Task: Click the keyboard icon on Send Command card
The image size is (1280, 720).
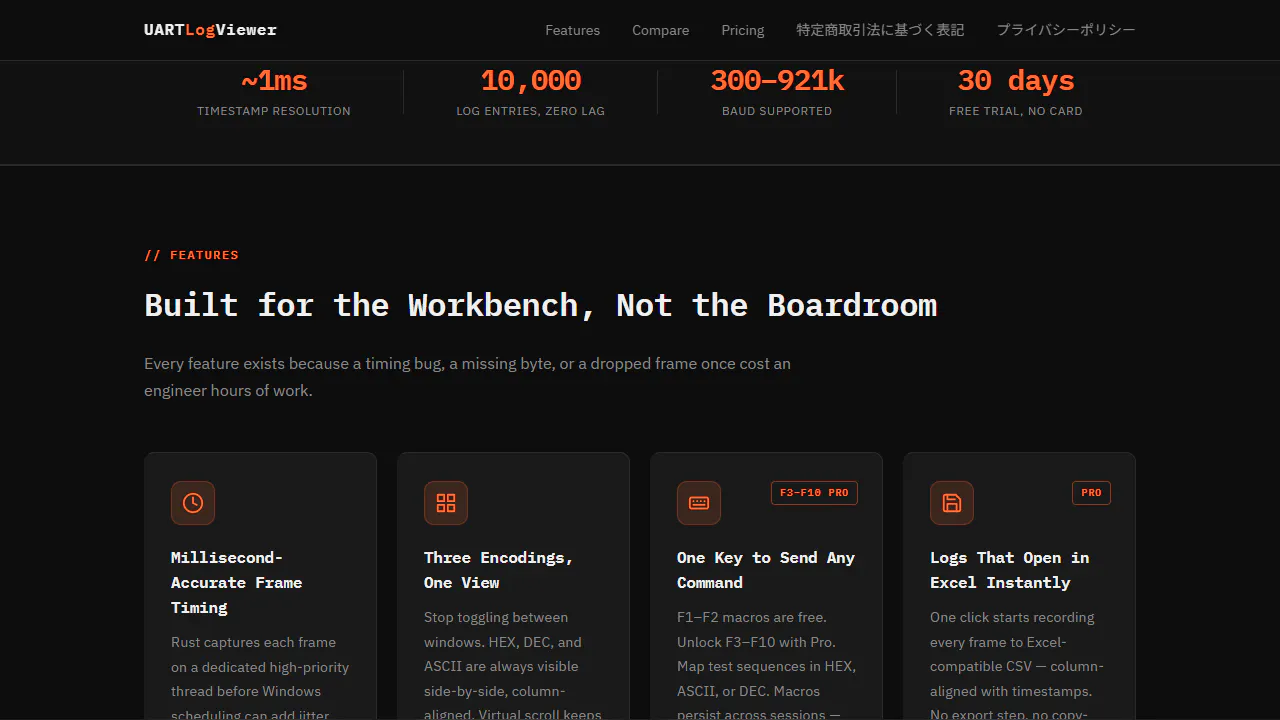Action: (699, 503)
